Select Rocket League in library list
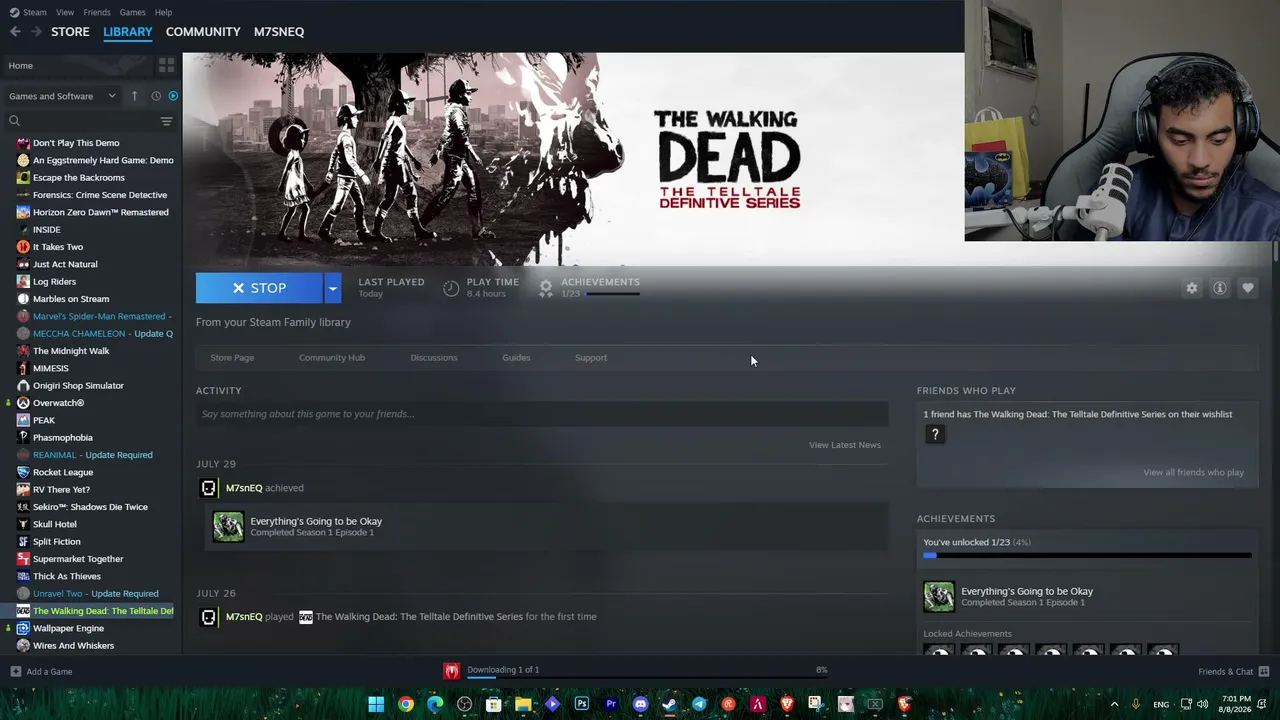Screen dimensions: 1280x720 pos(63,473)
